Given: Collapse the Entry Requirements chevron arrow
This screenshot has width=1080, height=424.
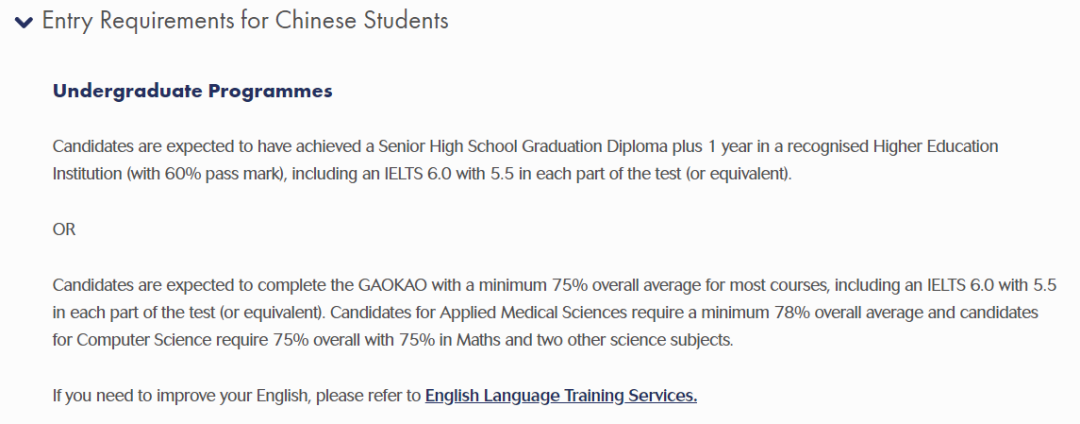Looking at the screenshot, I should [x=24, y=22].
